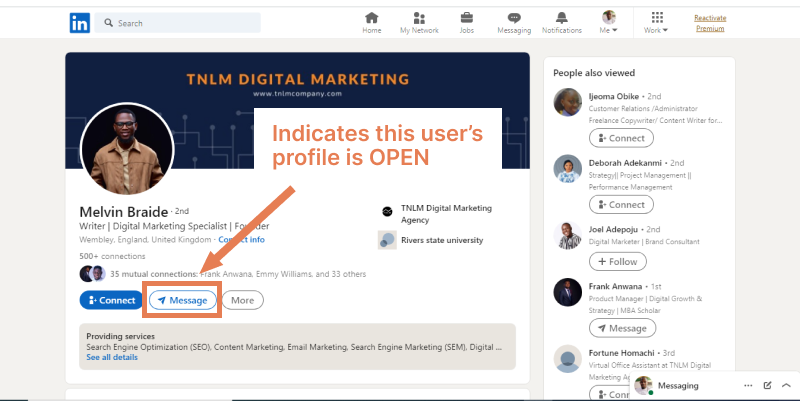
Task: Click Joel Adepoju's avatar
Action: click(567, 235)
